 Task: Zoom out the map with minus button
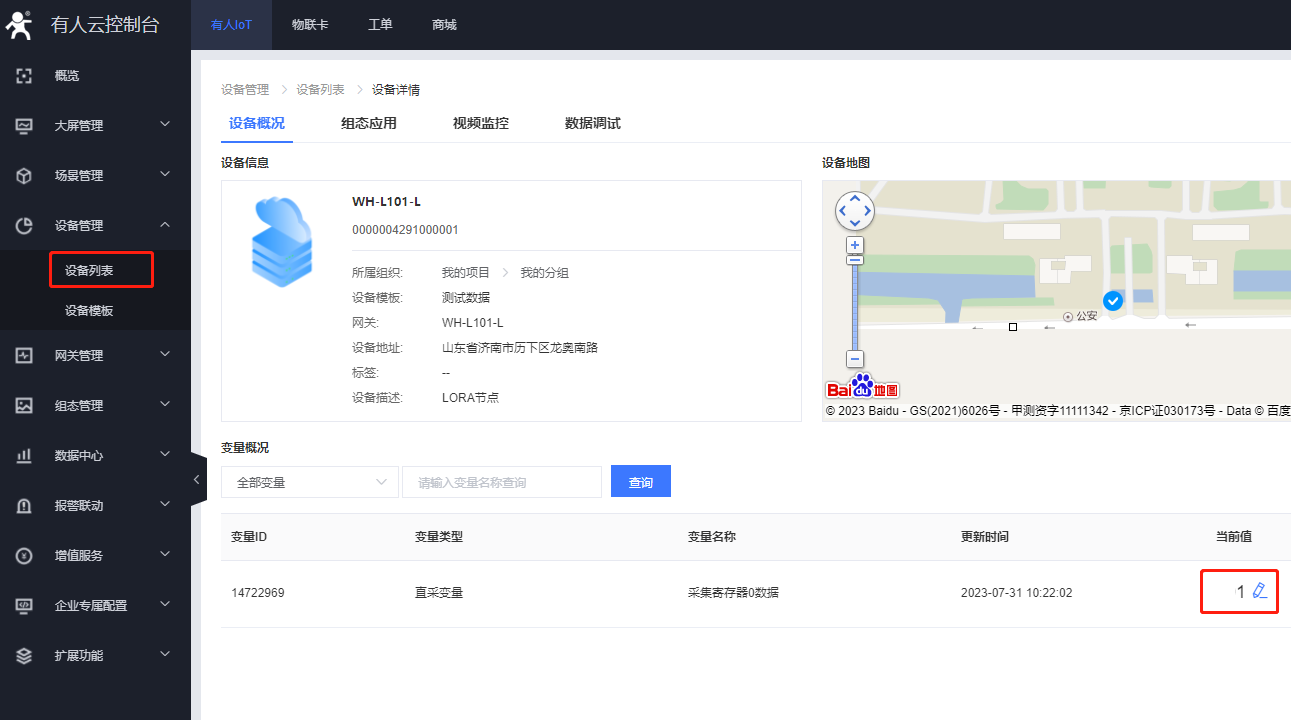point(854,359)
